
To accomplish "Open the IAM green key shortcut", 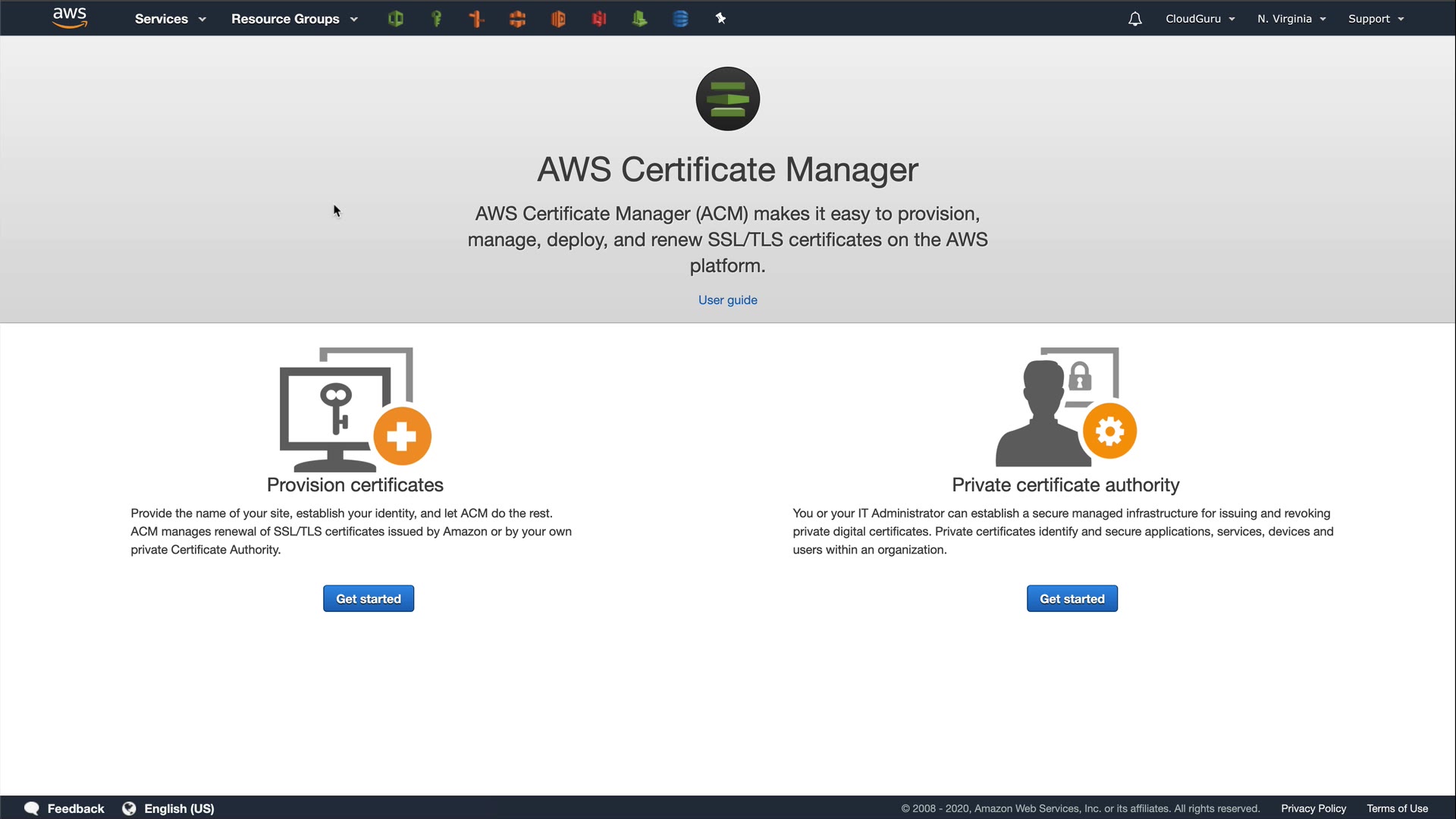I will tap(436, 19).
